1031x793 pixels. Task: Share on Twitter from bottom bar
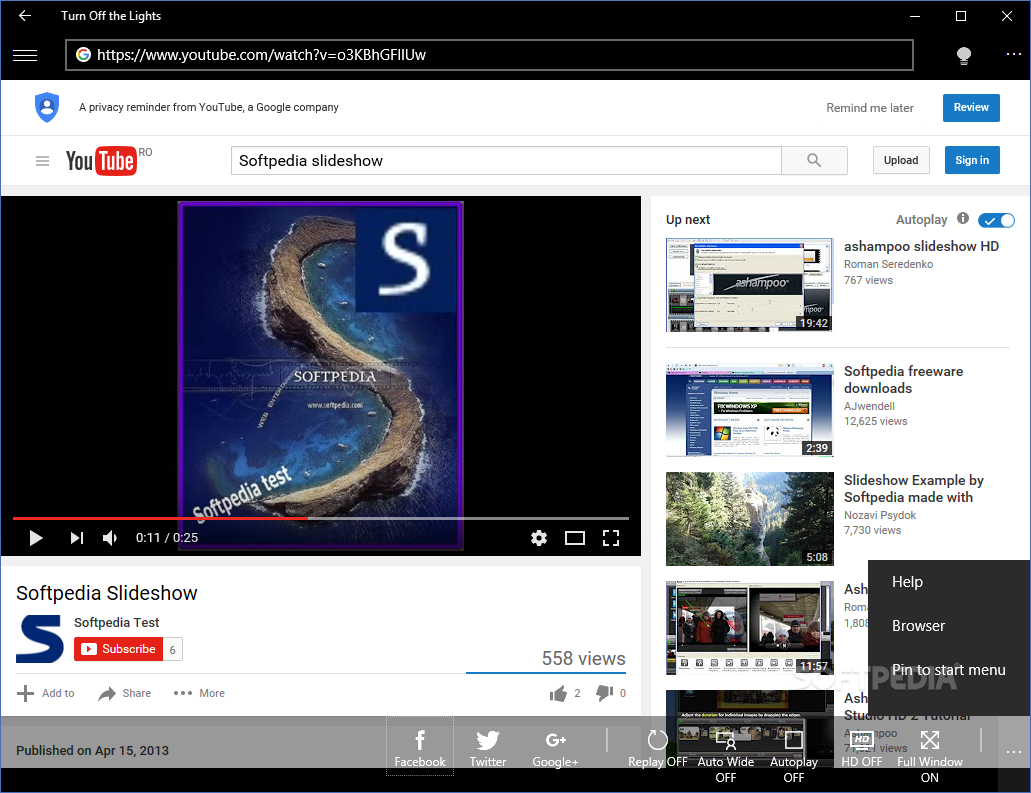(487, 746)
